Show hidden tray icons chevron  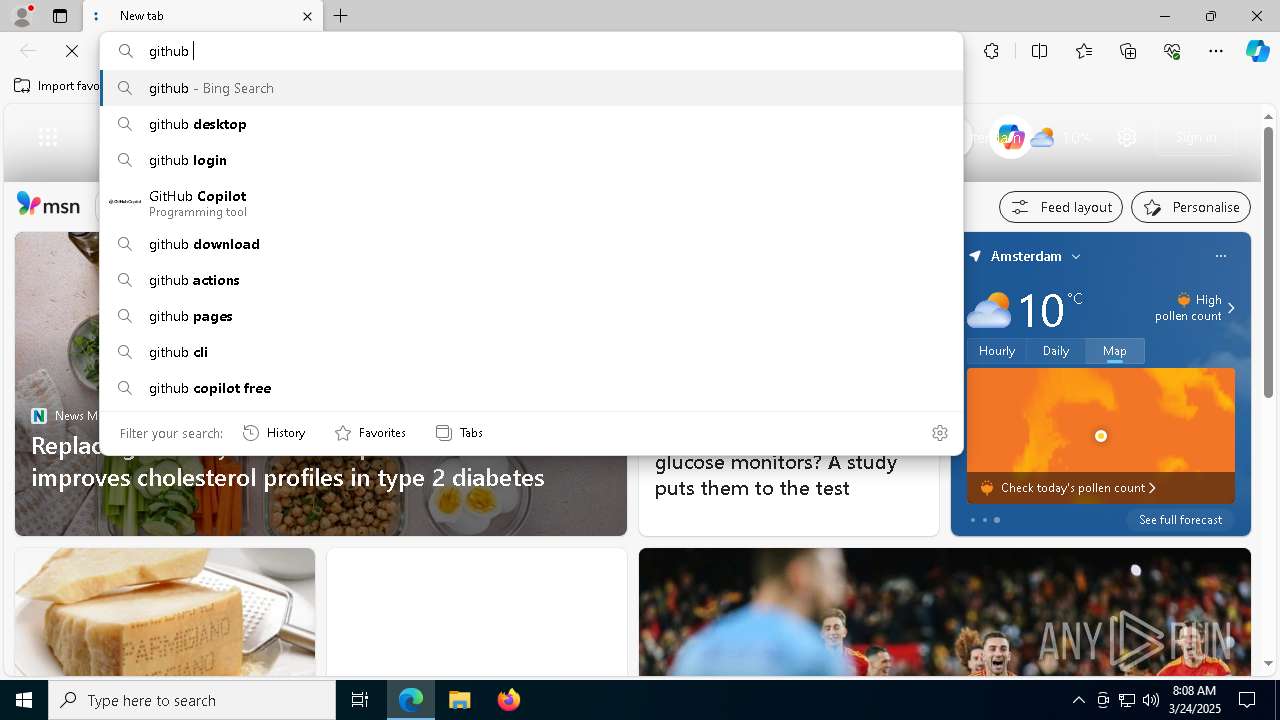pos(1078,700)
